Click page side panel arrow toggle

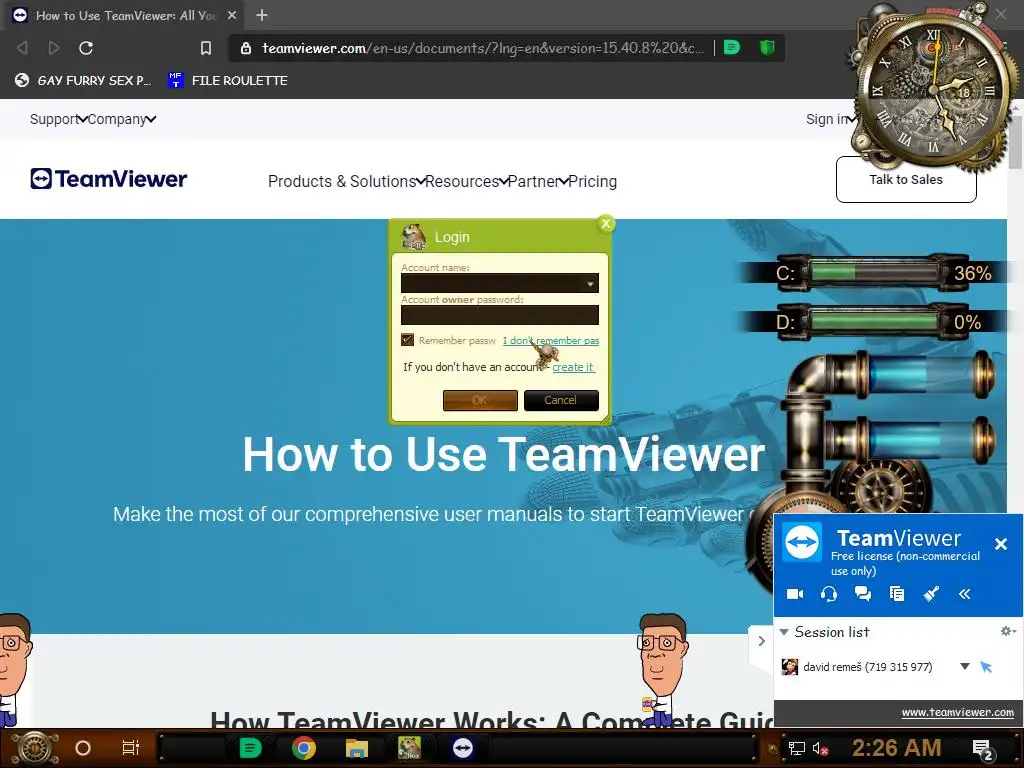click(x=761, y=641)
